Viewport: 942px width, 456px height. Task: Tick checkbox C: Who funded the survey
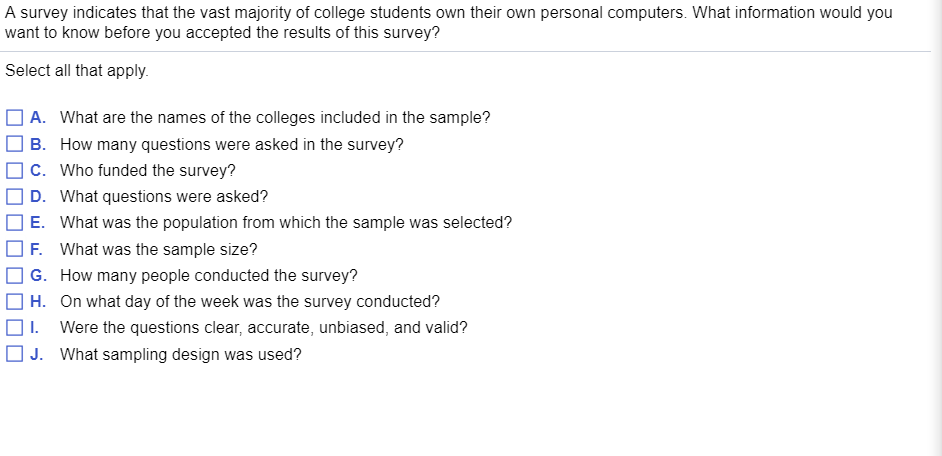(x=14, y=171)
